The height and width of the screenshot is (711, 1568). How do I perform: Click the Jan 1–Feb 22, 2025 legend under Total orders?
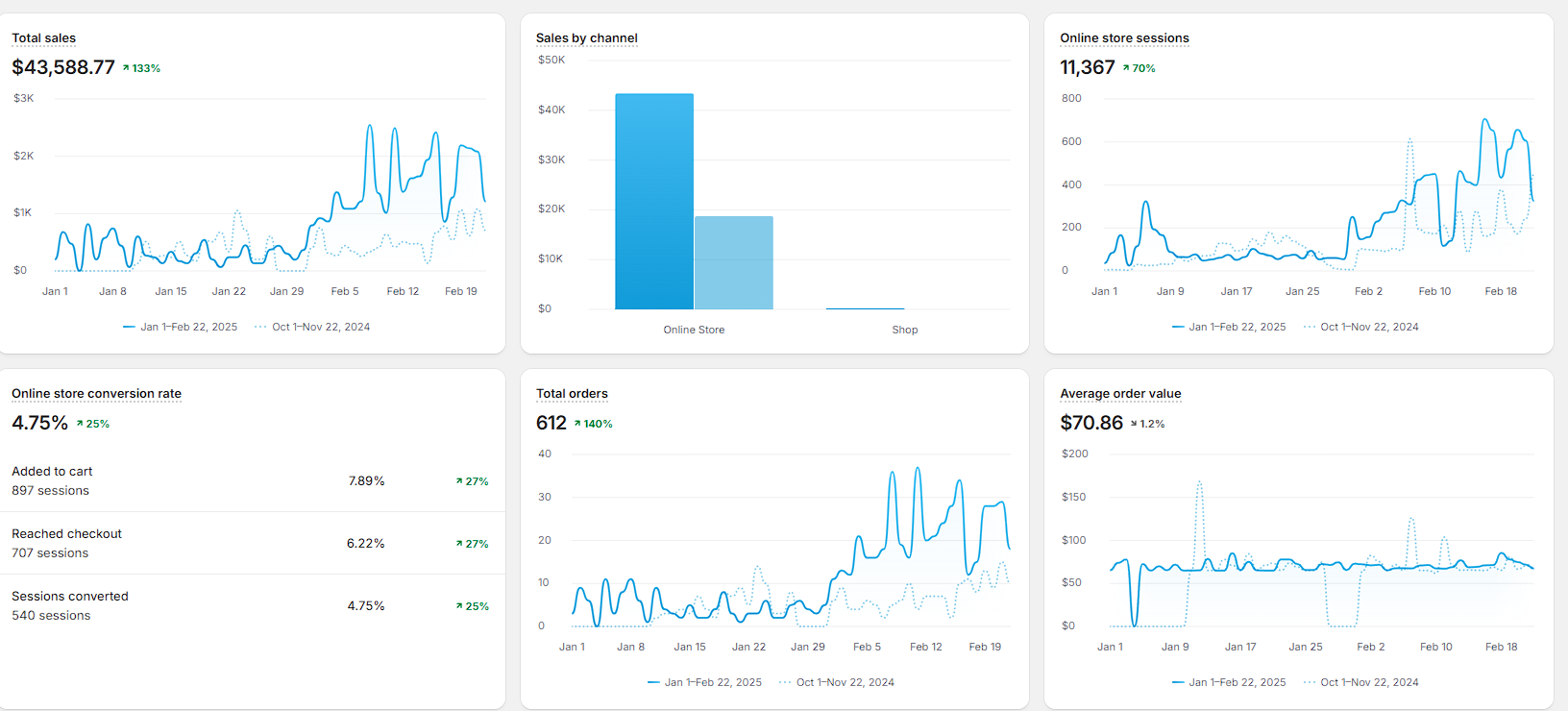pos(704,682)
